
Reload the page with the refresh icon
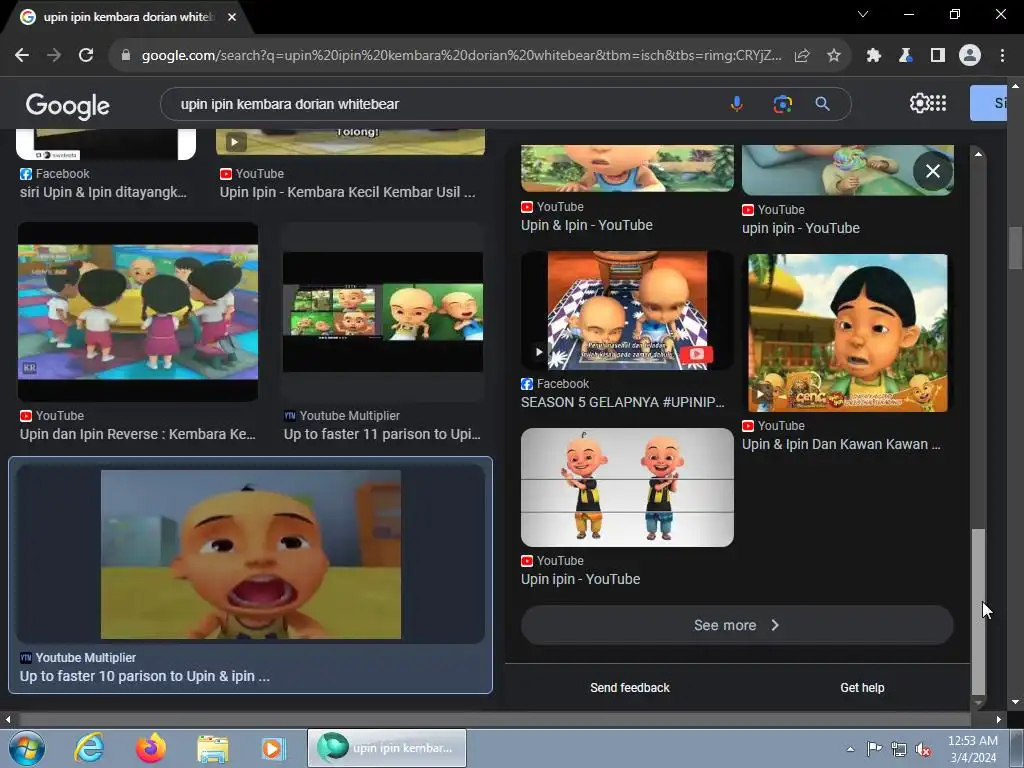[x=86, y=56]
